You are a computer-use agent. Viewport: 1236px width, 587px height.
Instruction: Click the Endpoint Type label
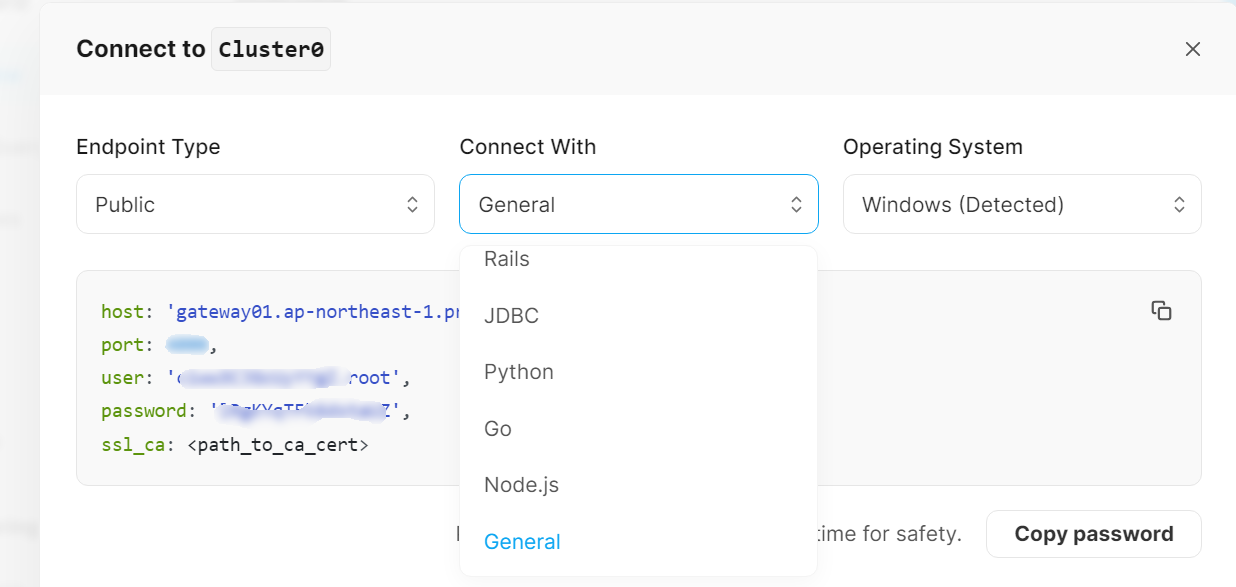click(148, 147)
